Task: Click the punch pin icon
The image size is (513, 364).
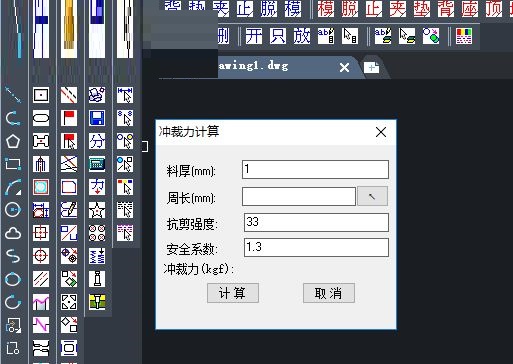Action: point(97,279)
